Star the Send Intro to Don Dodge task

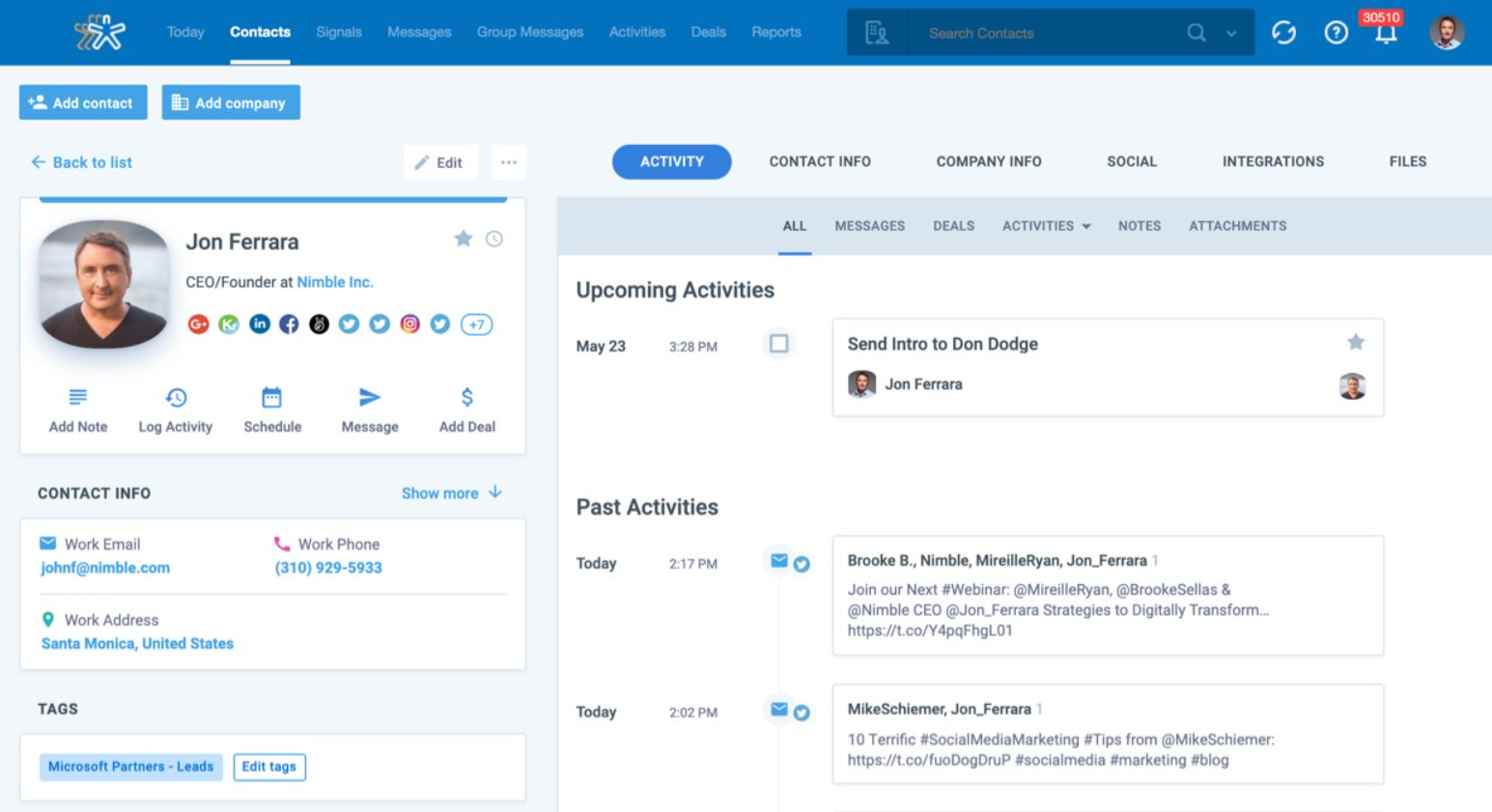(1356, 342)
